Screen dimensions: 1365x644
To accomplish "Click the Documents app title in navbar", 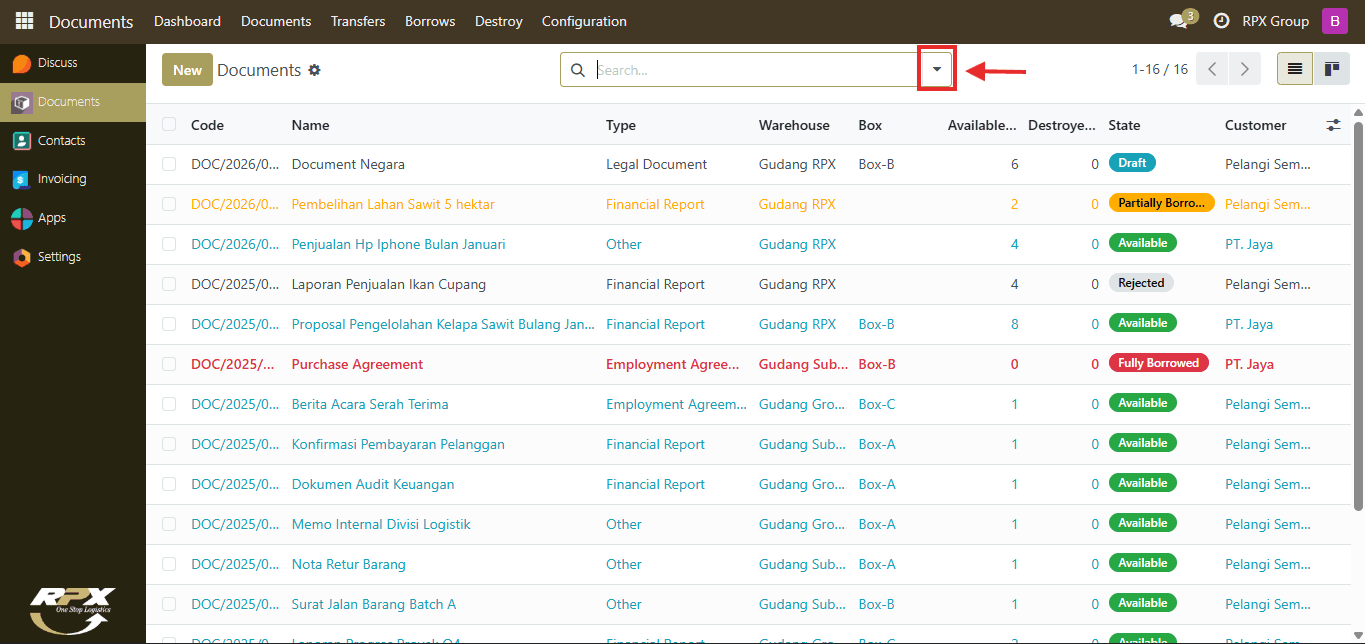I will (91, 21).
